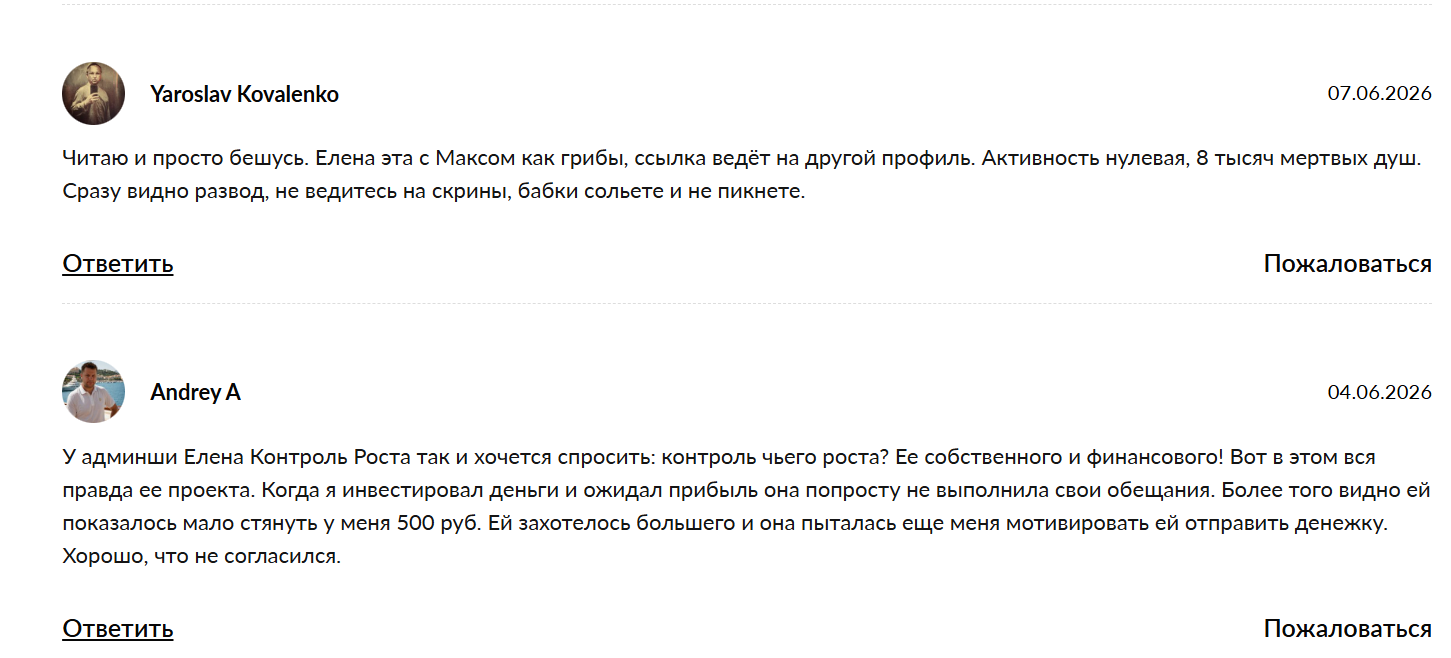Report Andrey A's comment with Пожаловаться
Screen dimensions: 1451x658
coord(1347,628)
